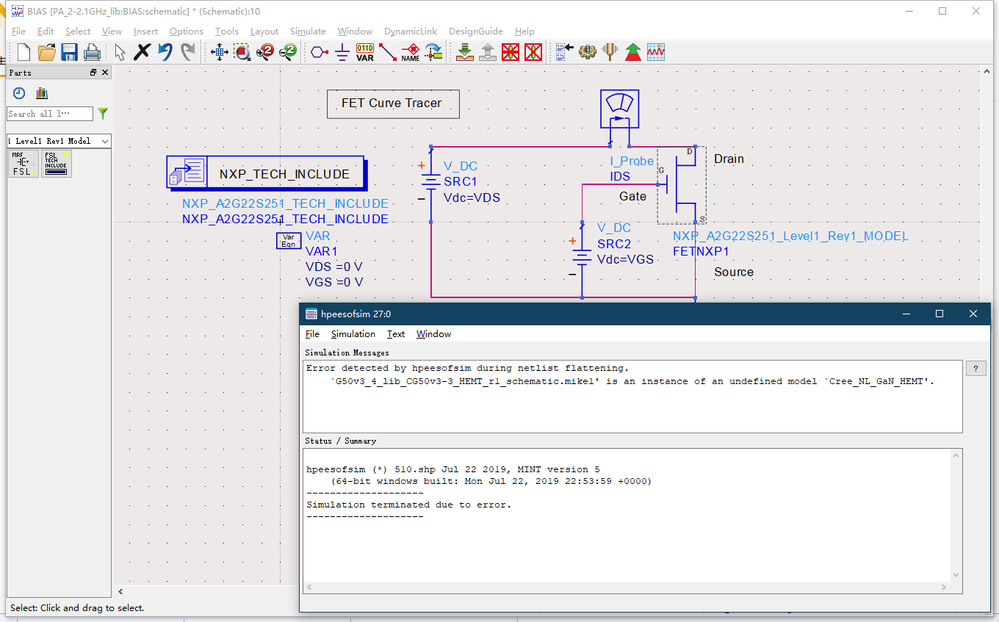Open the parts library books icon
999x622 pixels.
42,93
